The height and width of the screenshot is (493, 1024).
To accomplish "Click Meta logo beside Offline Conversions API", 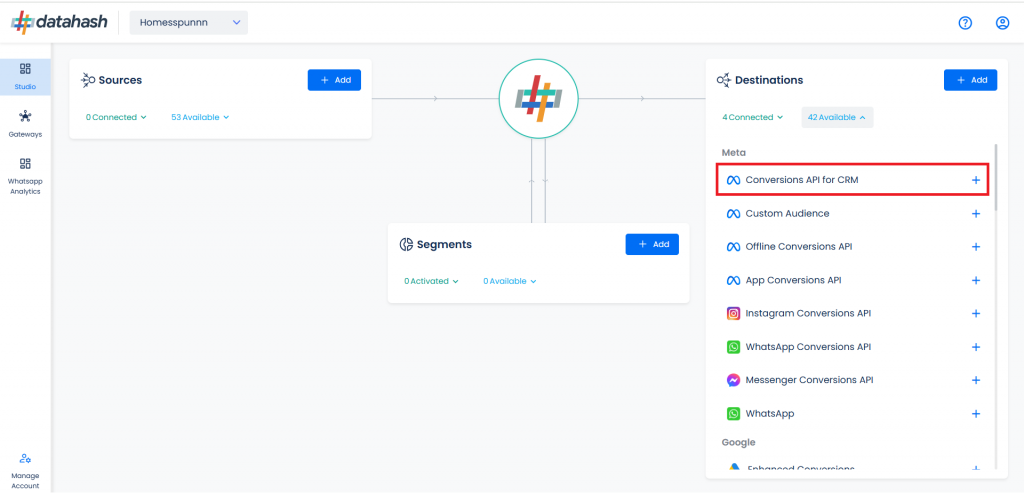I will (733, 247).
